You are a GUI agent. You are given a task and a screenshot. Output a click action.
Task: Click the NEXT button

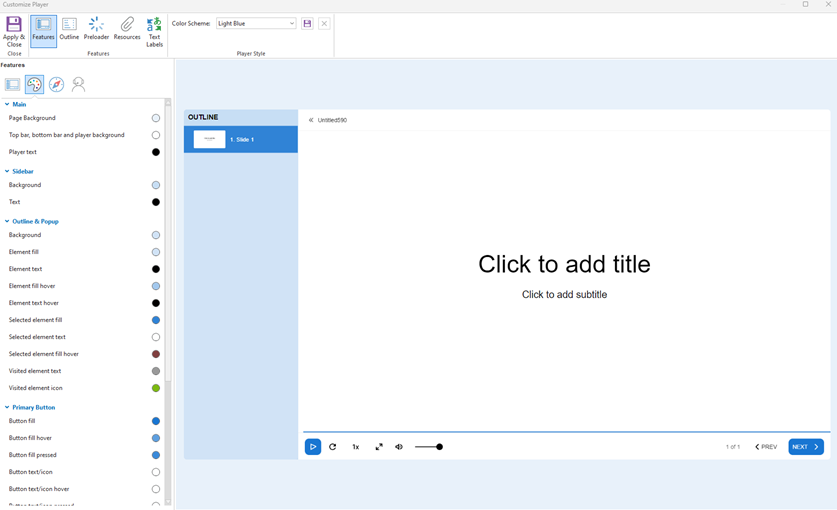click(806, 447)
